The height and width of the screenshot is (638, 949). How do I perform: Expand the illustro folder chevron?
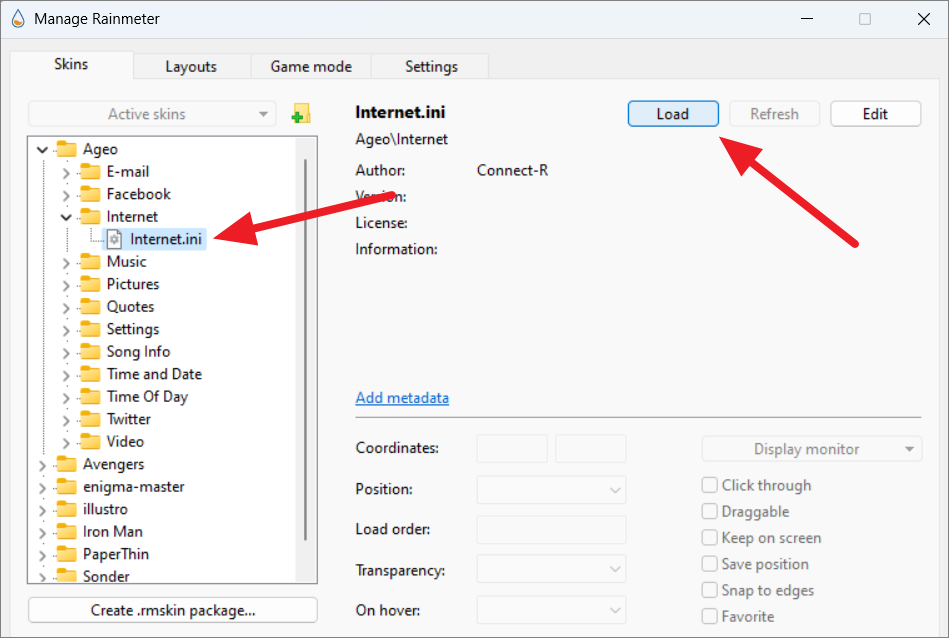click(42, 510)
